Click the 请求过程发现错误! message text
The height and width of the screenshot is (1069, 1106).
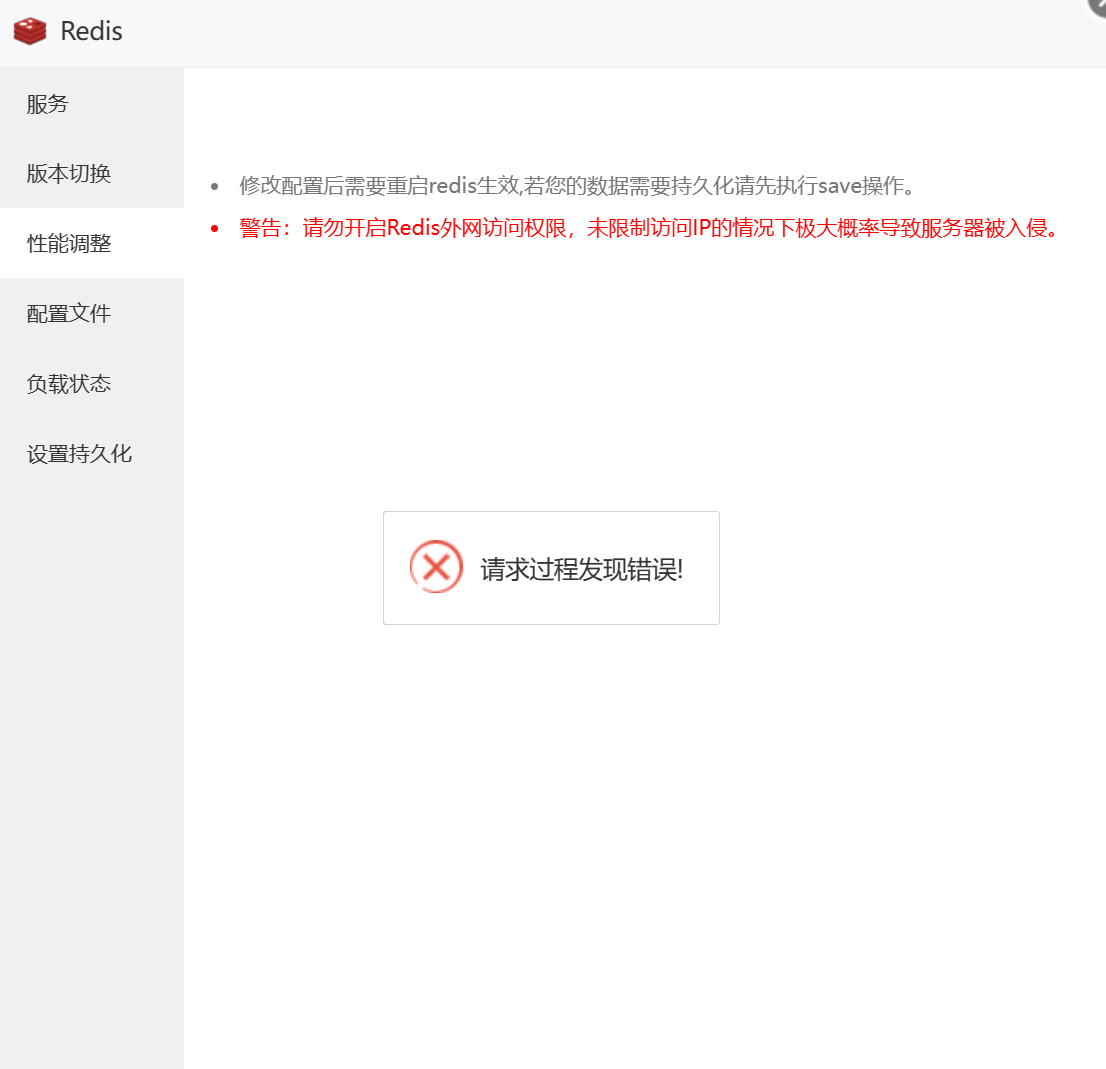pos(582,569)
